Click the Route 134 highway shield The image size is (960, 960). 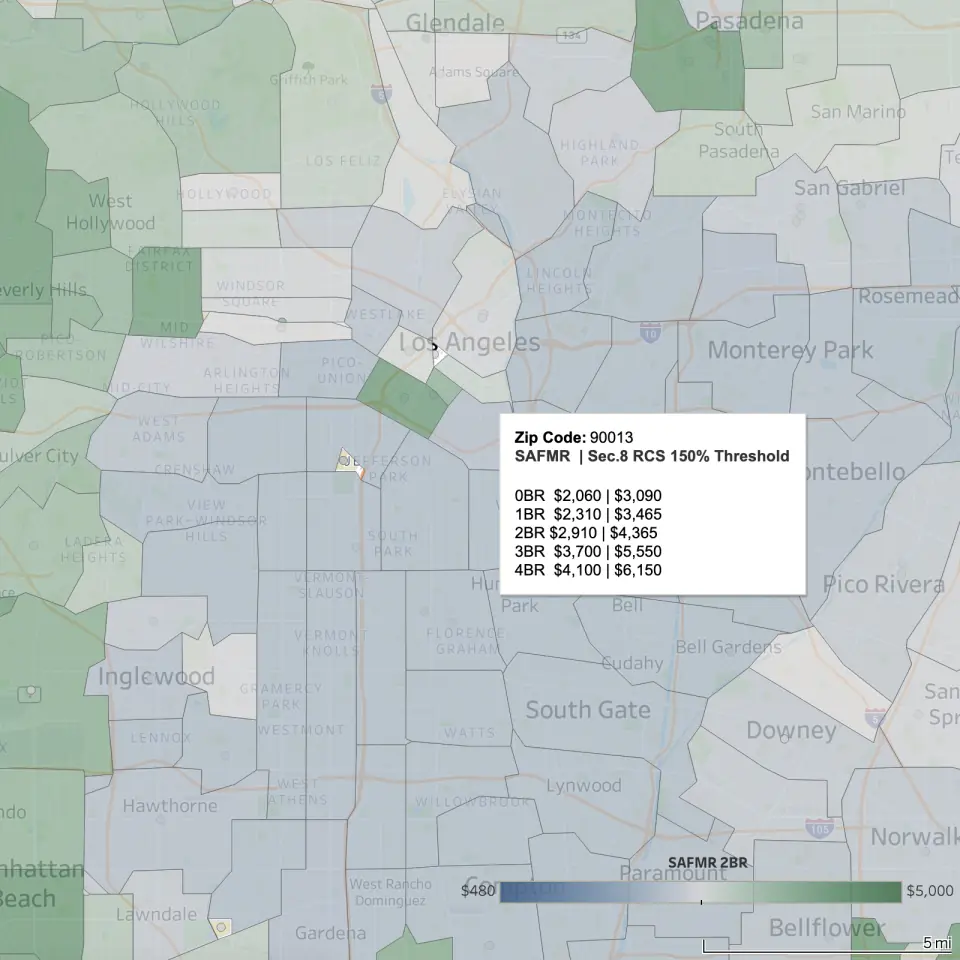click(573, 35)
